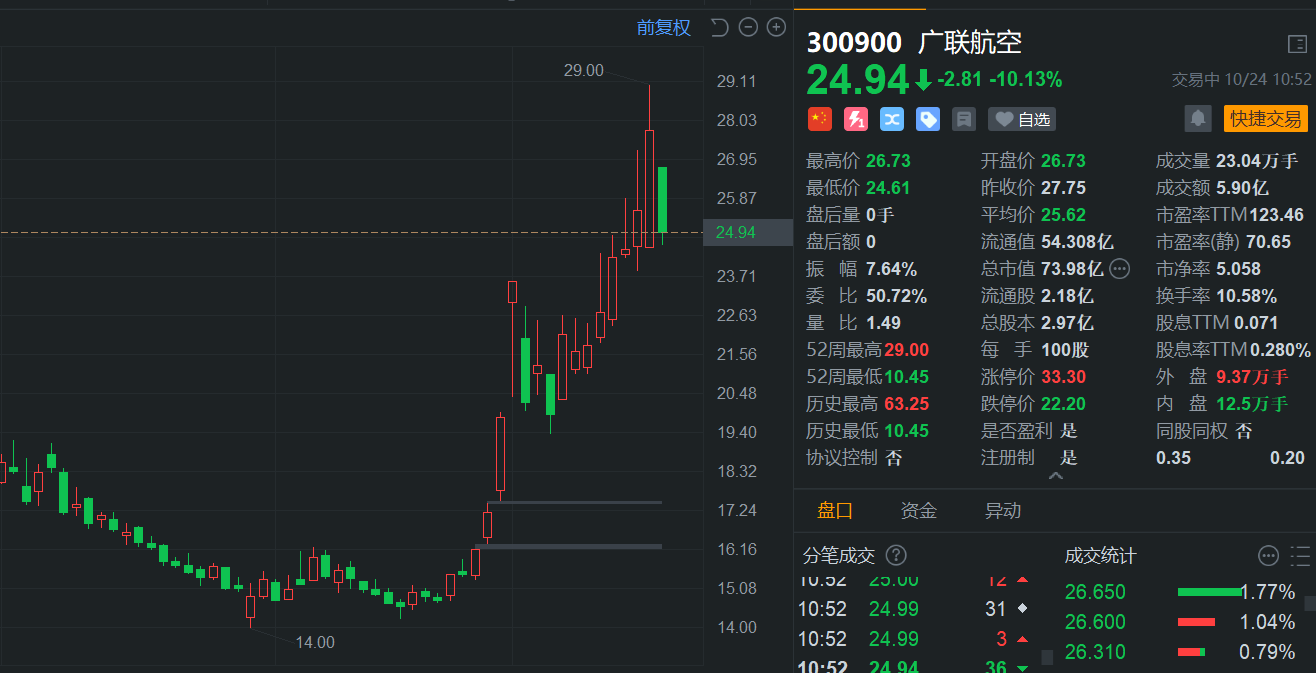Open more options beside 总市值
The image size is (1316, 673).
tap(1120, 268)
